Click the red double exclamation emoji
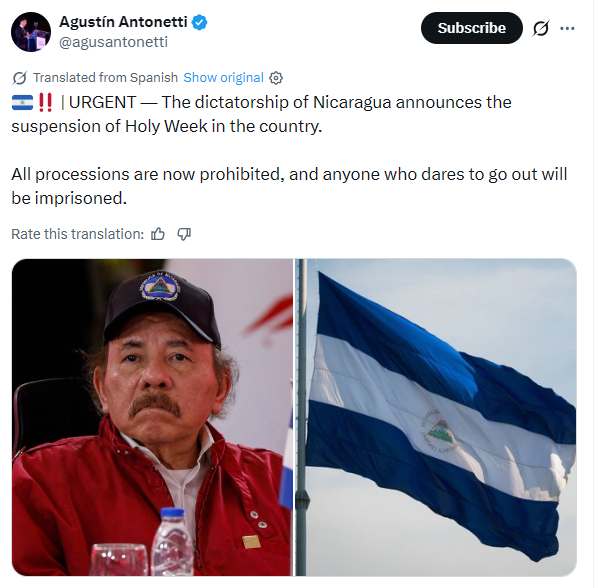The image size is (601, 588). click(x=45, y=103)
